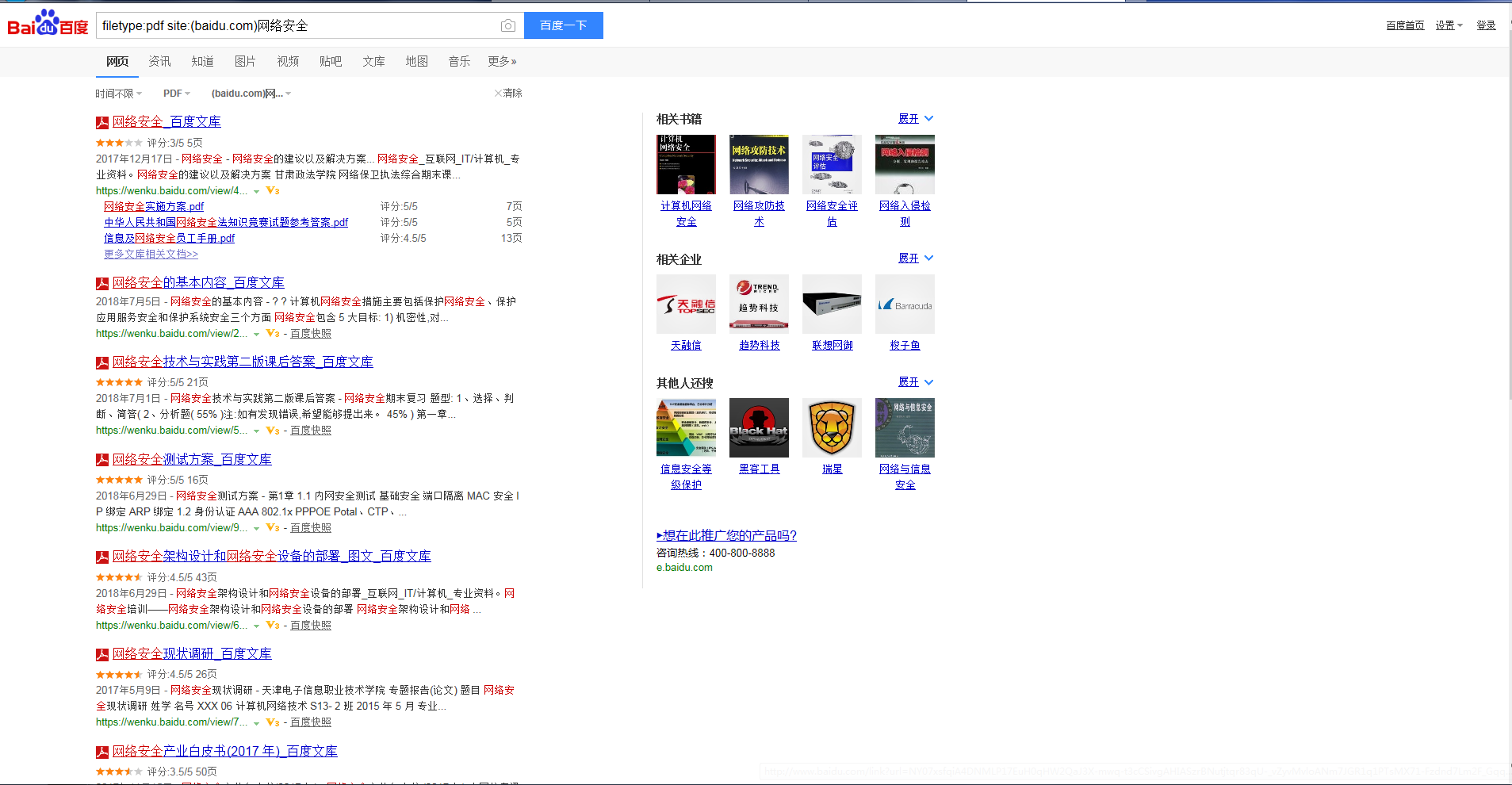Open 百度快照 under 网络安全测试方案 result
The width and height of the screenshot is (1512, 785).
[x=311, y=528]
